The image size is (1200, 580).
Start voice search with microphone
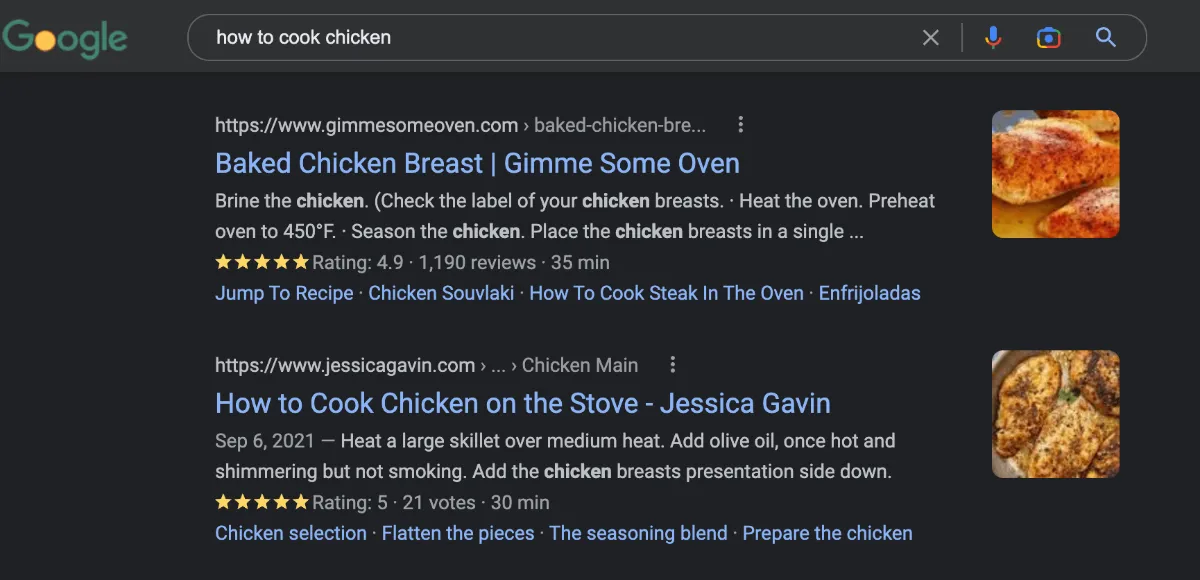[992, 38]
